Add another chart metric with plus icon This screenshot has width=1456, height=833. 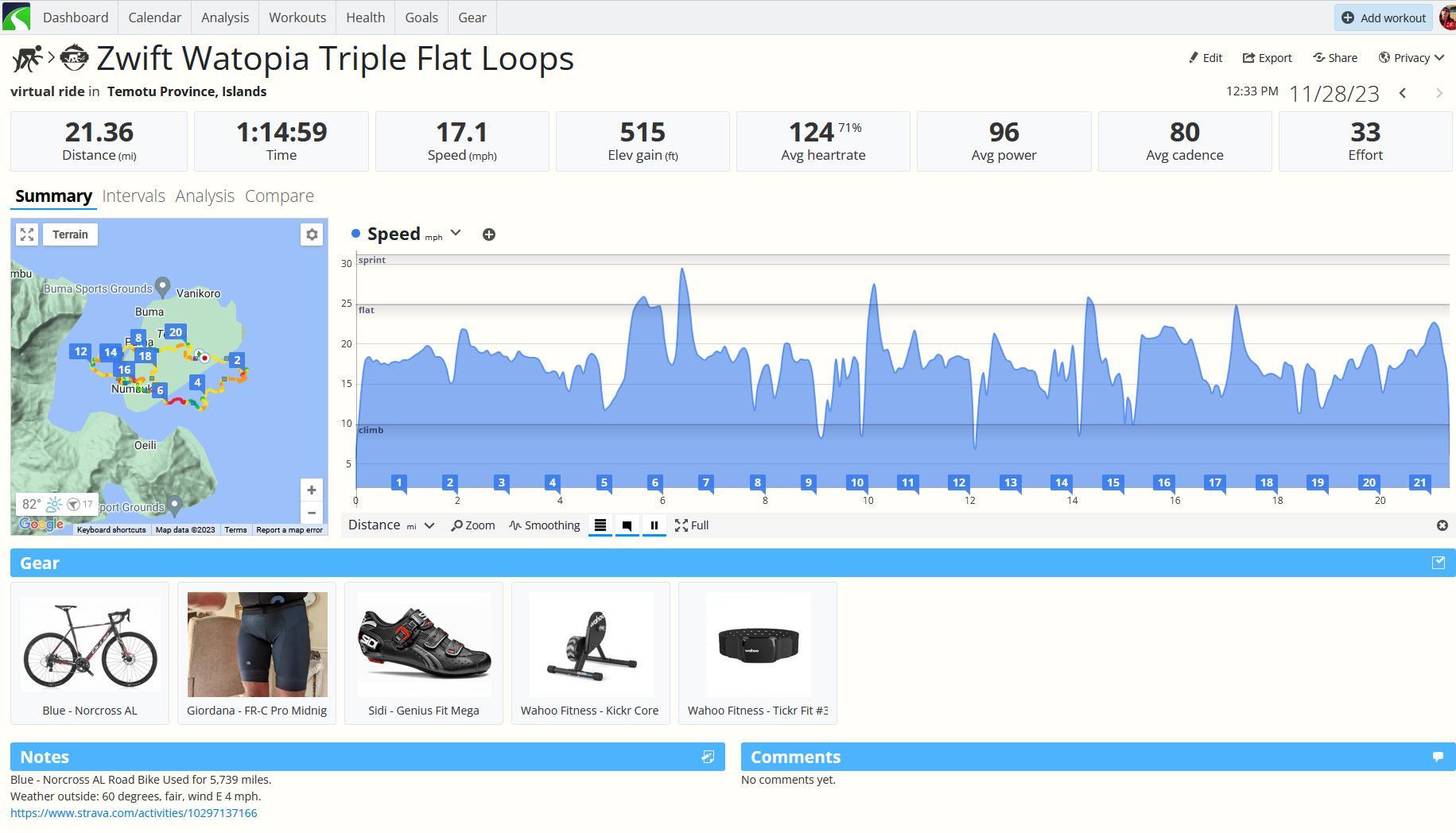click(489, 234)
